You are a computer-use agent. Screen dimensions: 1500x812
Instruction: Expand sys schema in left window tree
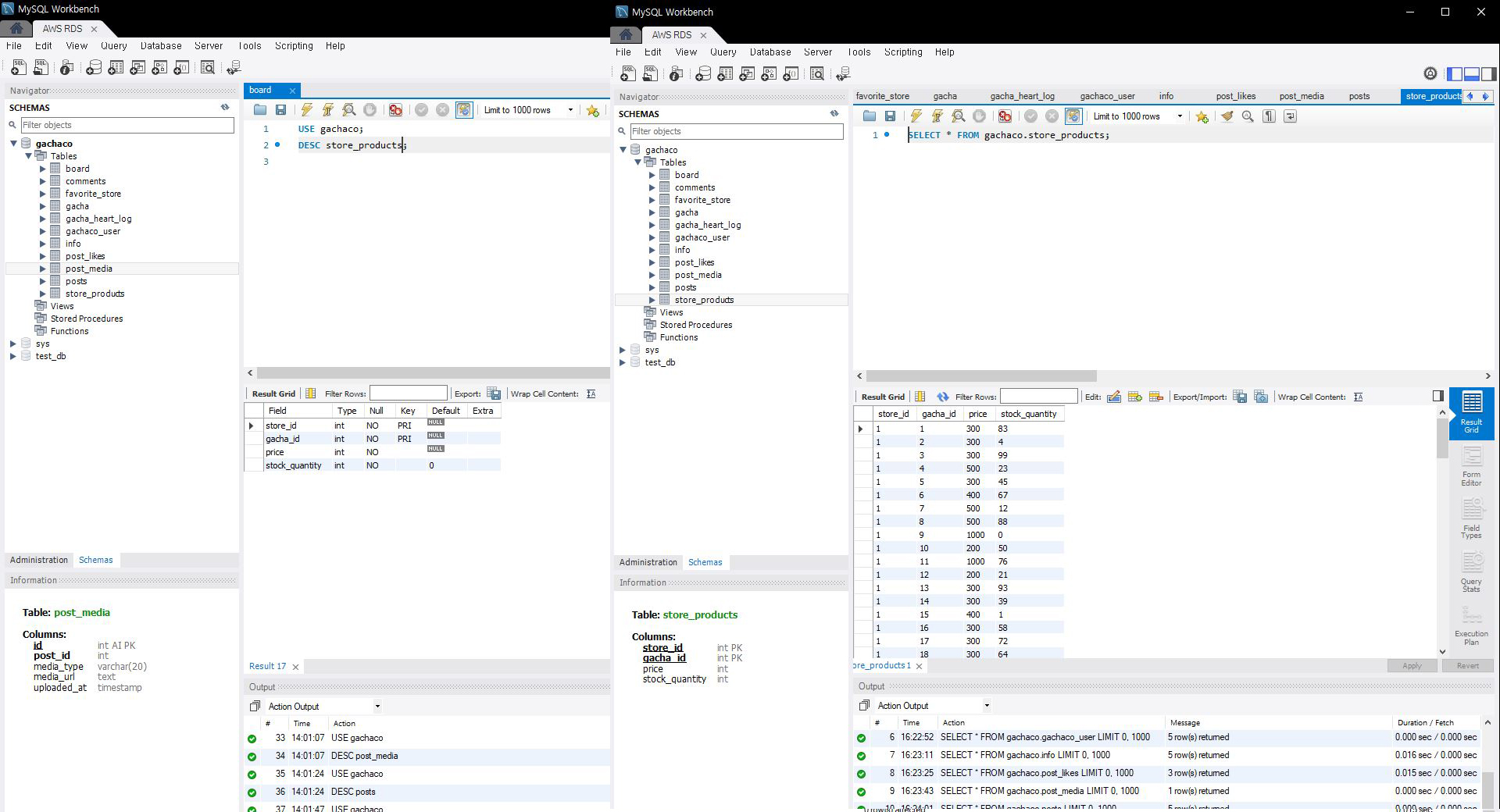click(13, 344)
